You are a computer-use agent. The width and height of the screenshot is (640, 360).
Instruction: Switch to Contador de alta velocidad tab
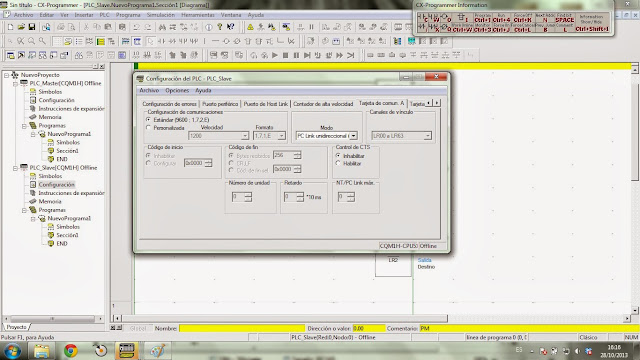click(x=323, y=104)
